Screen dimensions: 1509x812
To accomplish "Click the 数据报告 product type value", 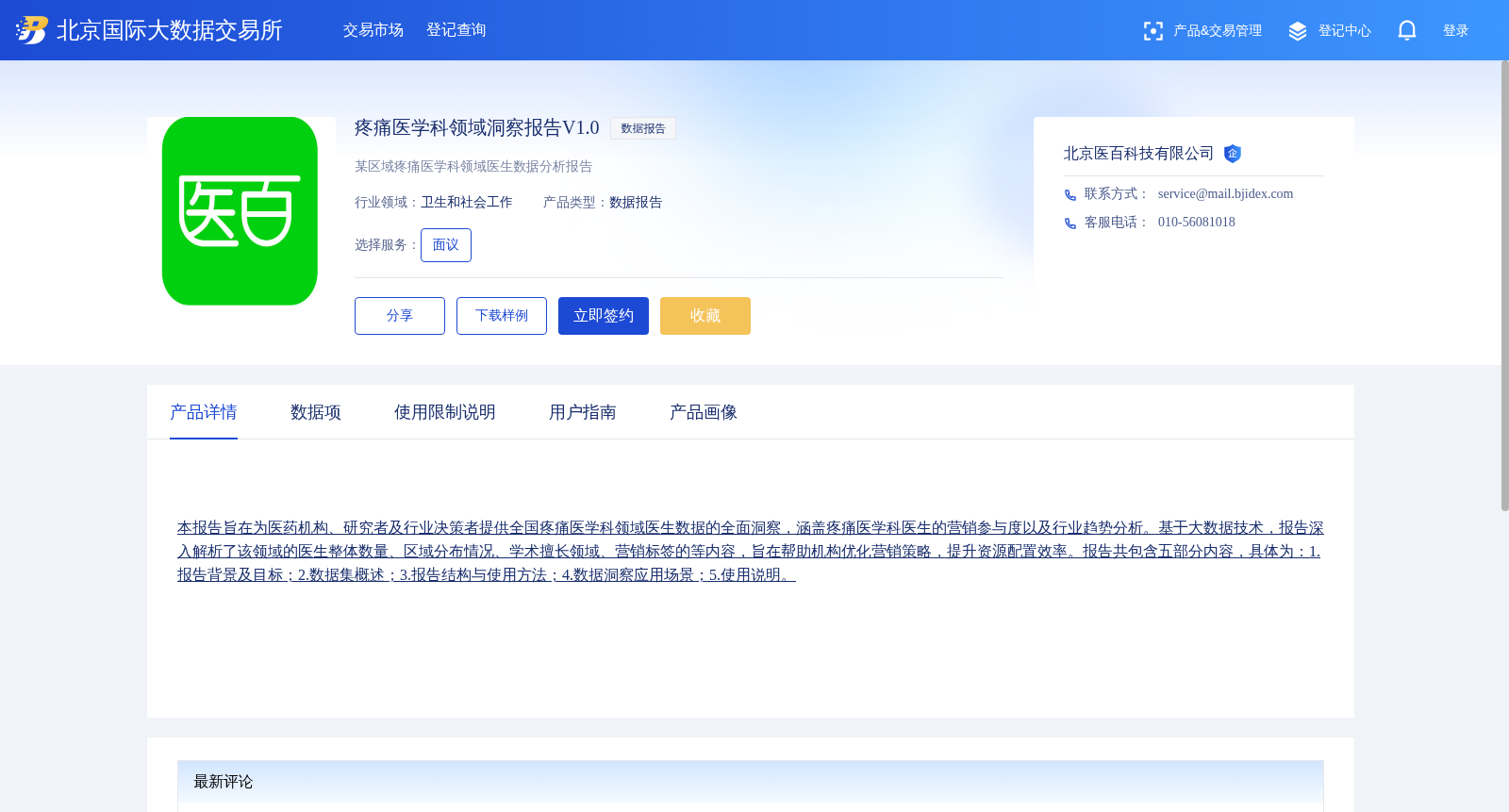I will [636, 203].
